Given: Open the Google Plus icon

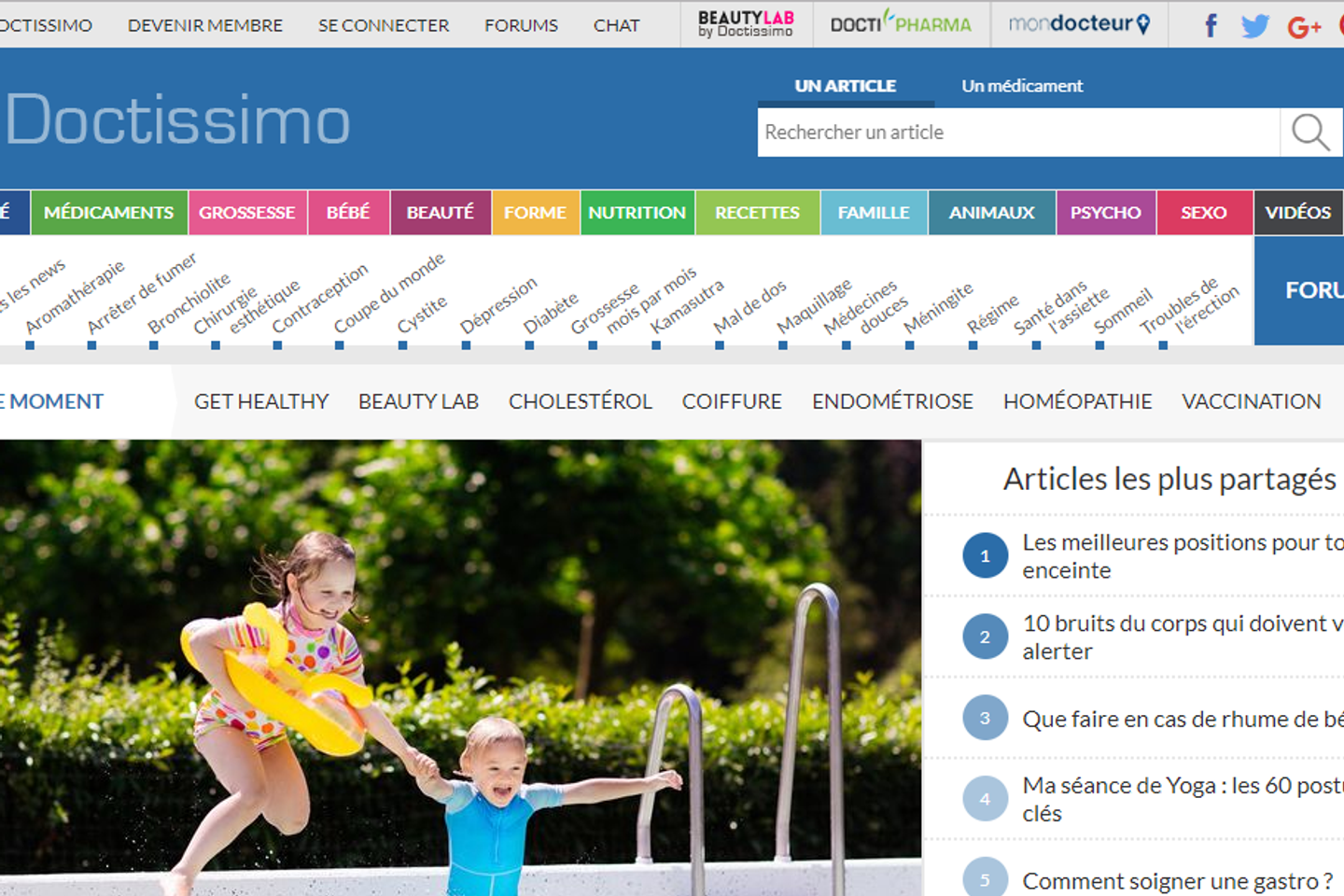Looking at the screenshot, I should point(1304,26).
